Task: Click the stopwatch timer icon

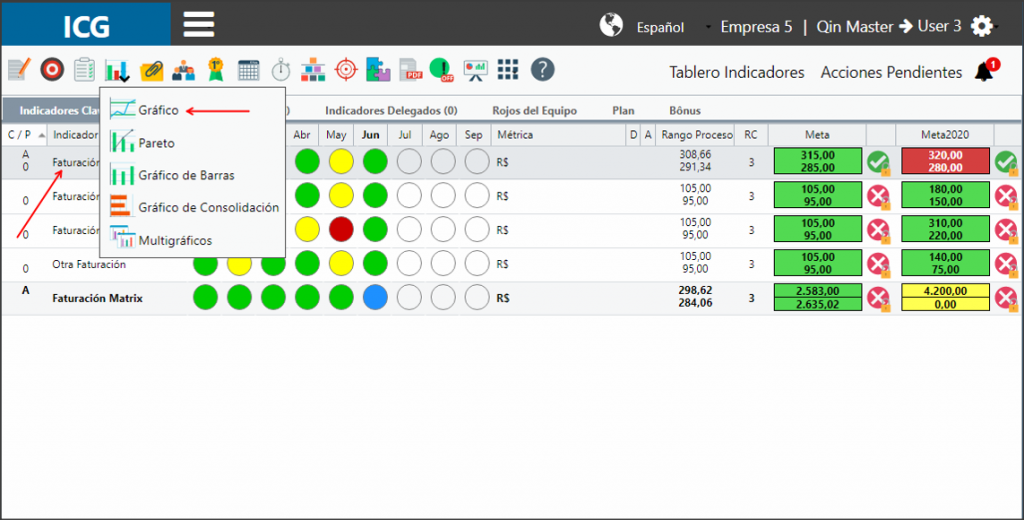Action: 281,69
